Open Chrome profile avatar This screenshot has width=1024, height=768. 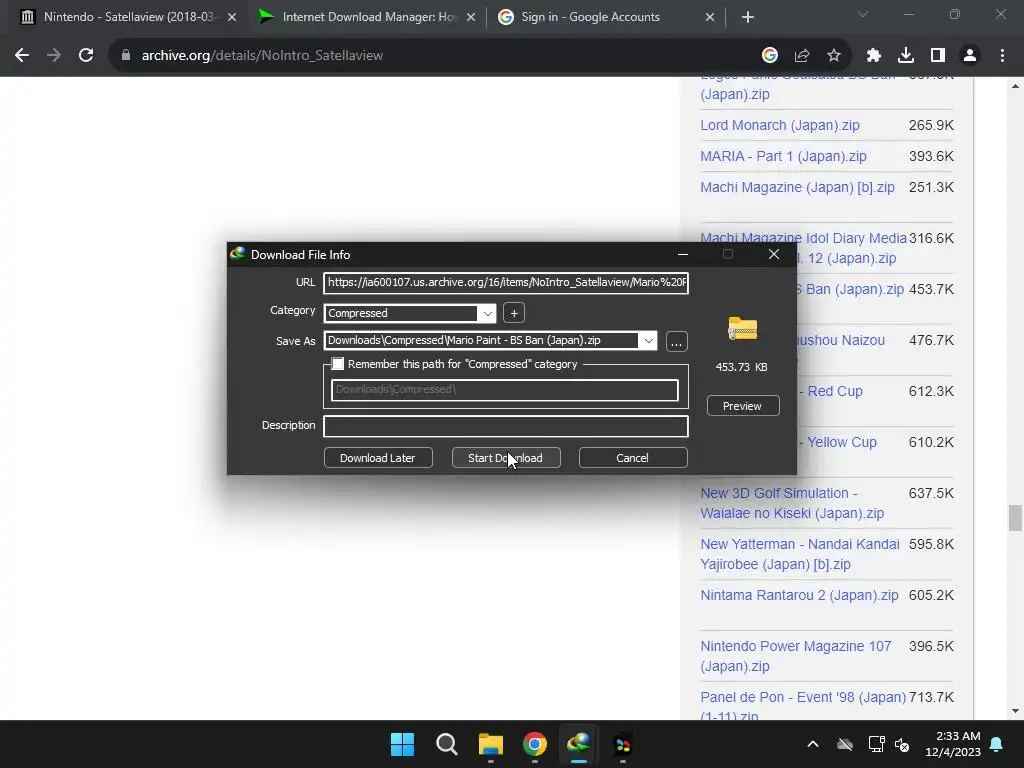click(970, 56)
